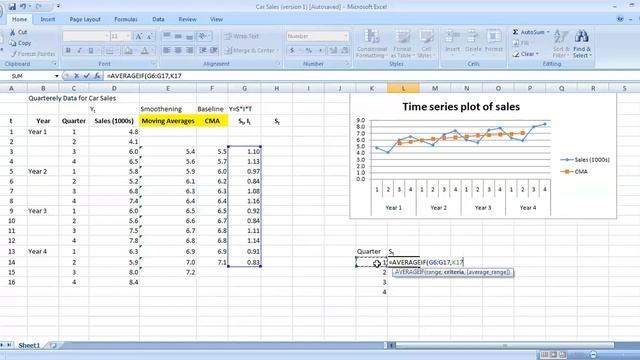Click the Insert Worksheet icon beside Sheet1

click(53, 345)
